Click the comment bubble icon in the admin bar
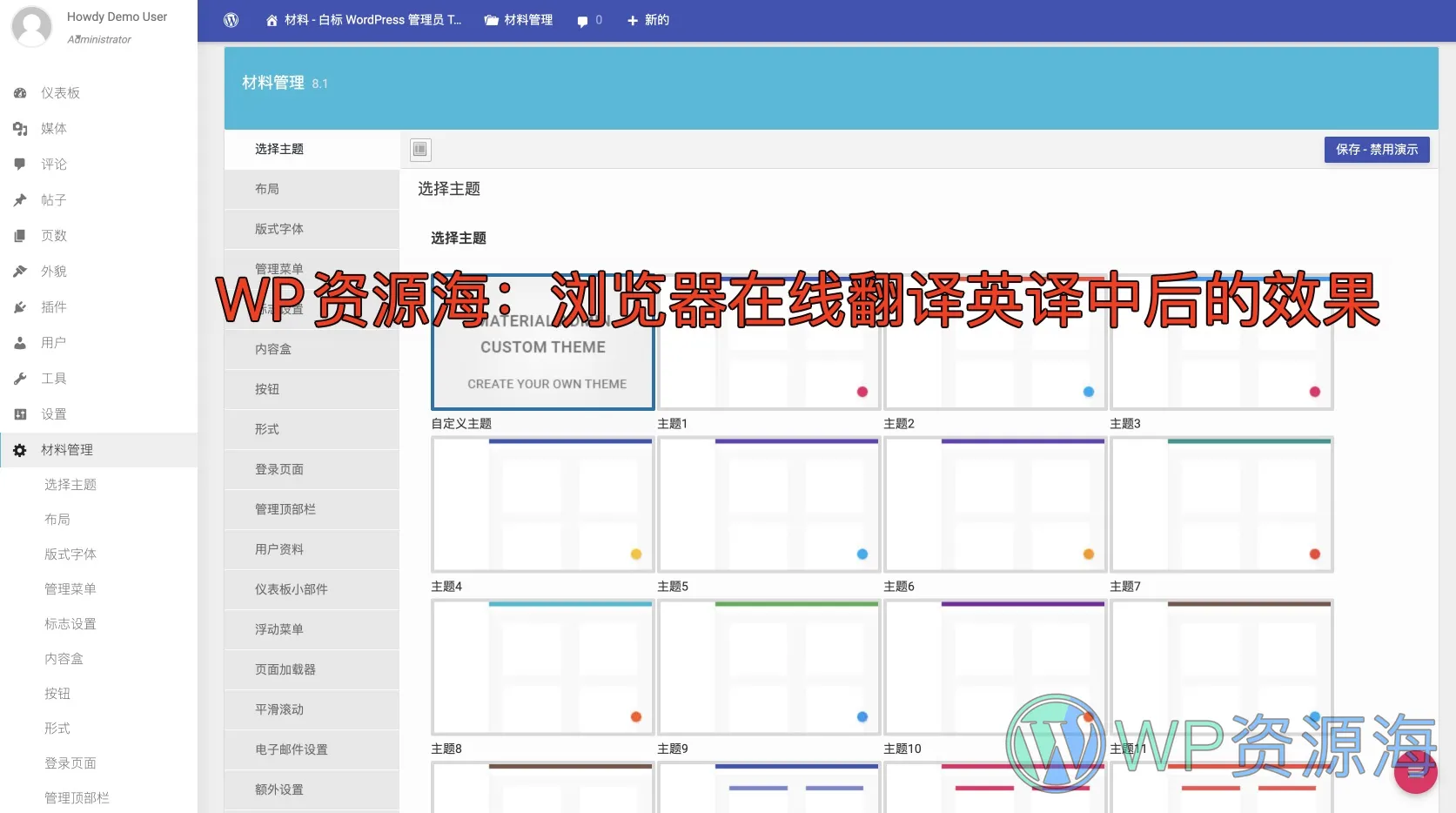This screenshot has height=813, width=1456. (582, 21)
